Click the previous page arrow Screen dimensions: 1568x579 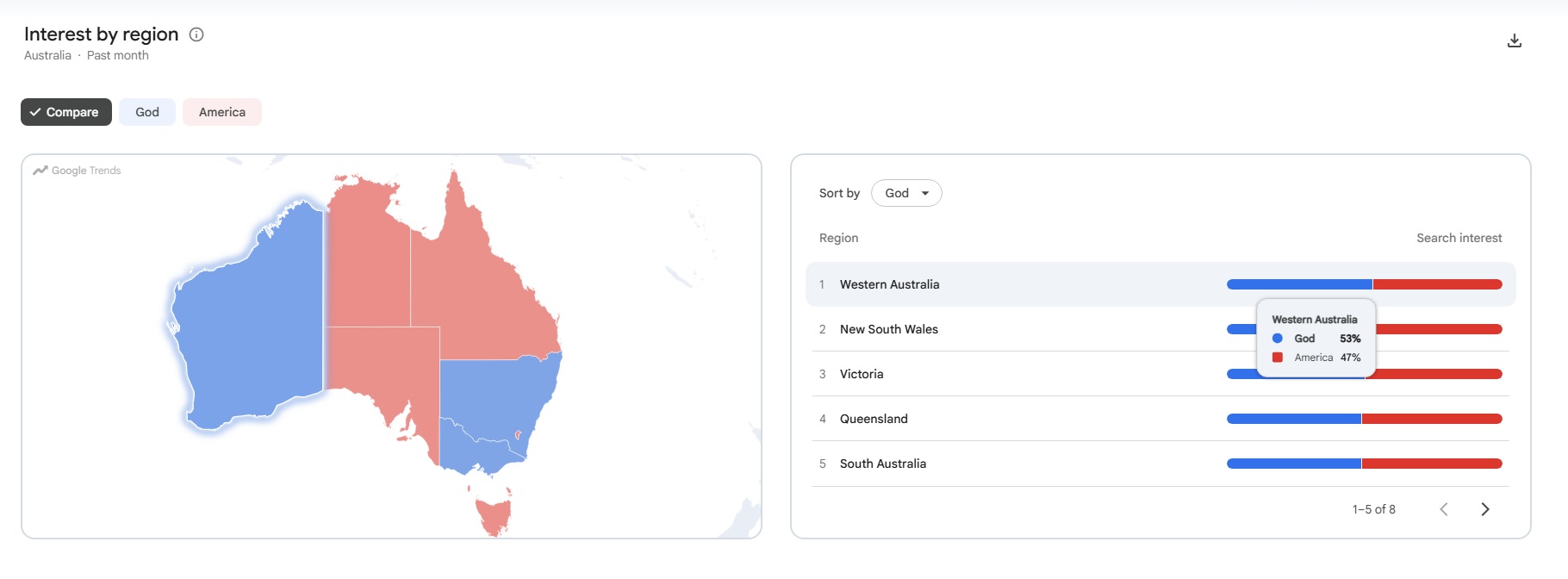tap(1444, 509)
